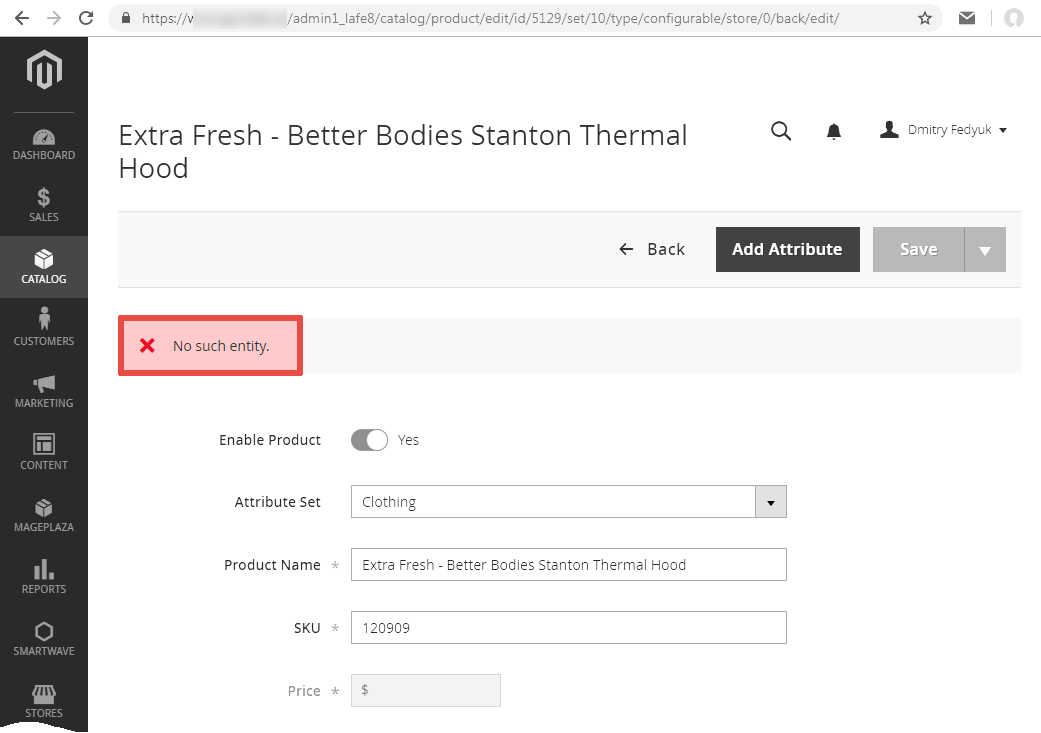Open the Customers sidebar menu
Screen dimensions: 1041x733
tap(44, 328)
